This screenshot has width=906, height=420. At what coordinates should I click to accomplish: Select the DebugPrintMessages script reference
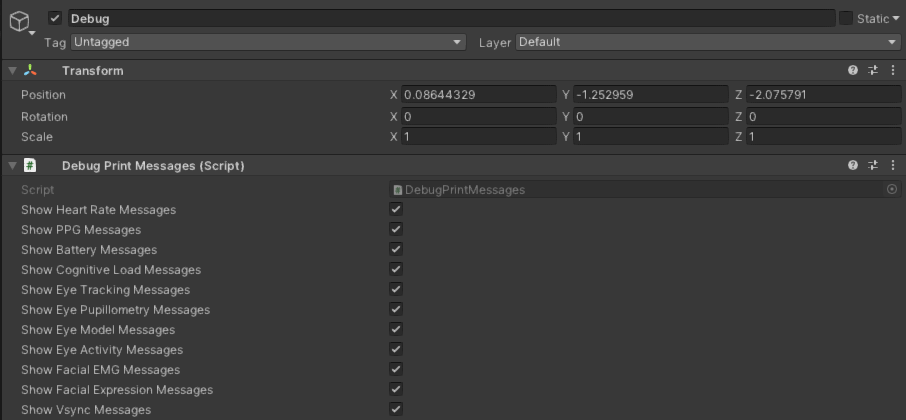[640, 189]
